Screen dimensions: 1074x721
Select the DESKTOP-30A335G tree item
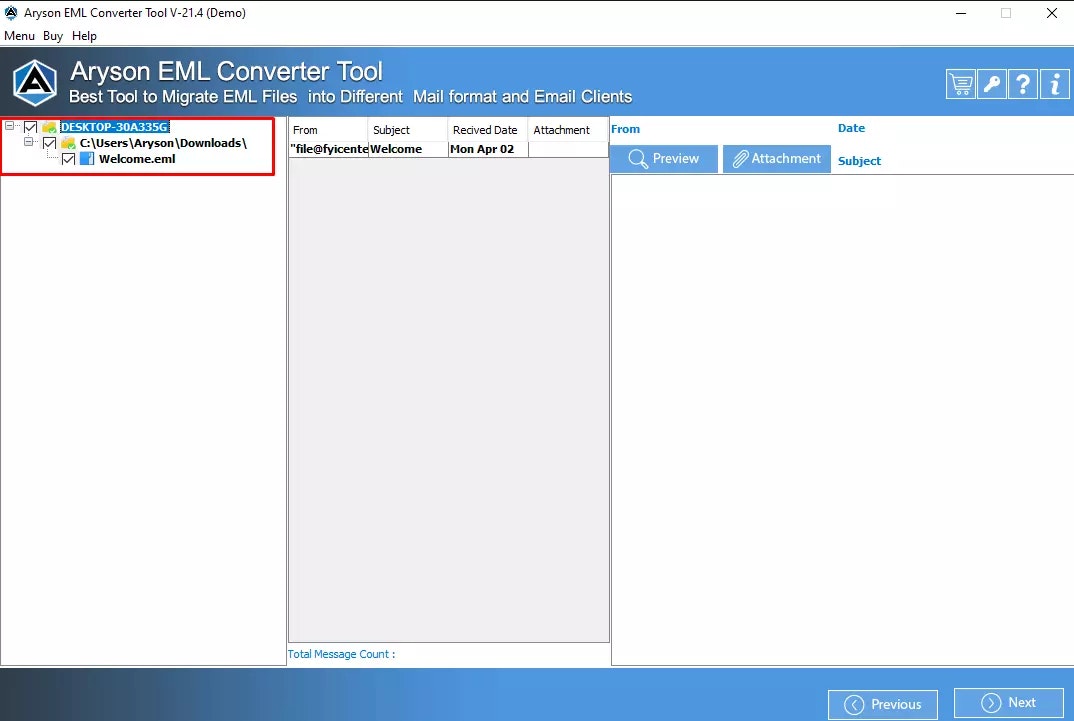114,127
